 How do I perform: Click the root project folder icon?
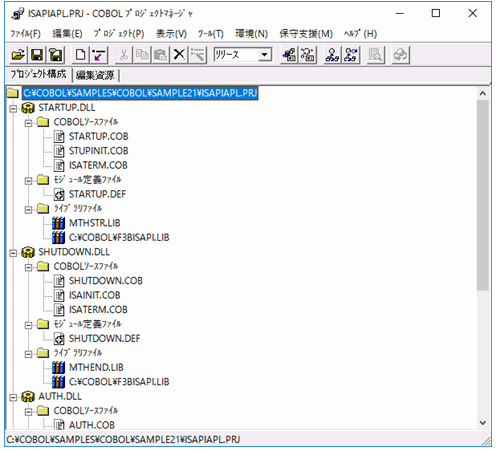(x=13, y=93)
